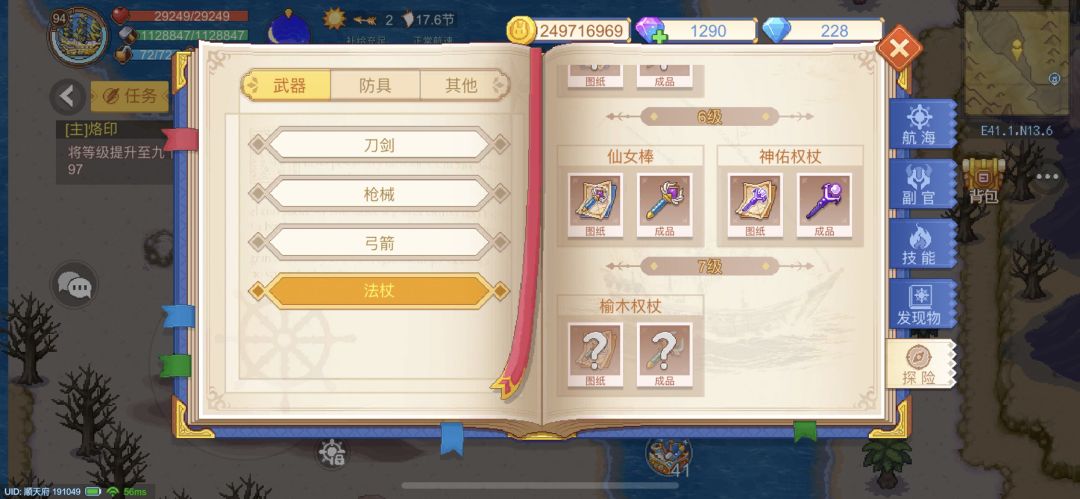The height and width of the screenshot is (499, 1080).
Task: Choose the 枪械 category
Action: coord(379,194)
